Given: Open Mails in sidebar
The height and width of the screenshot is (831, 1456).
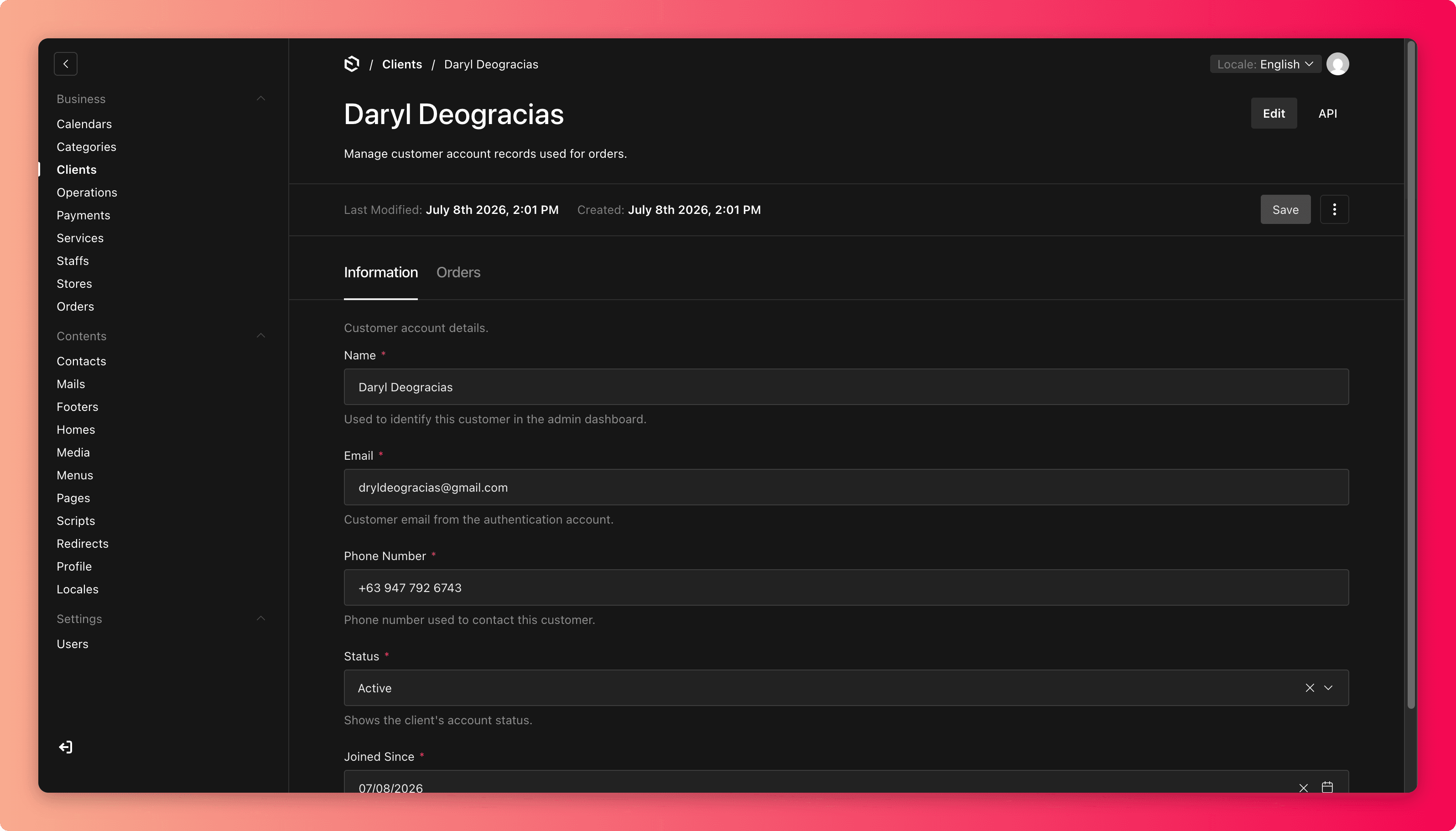Looking at the screenshot, I should click(71, 384).
